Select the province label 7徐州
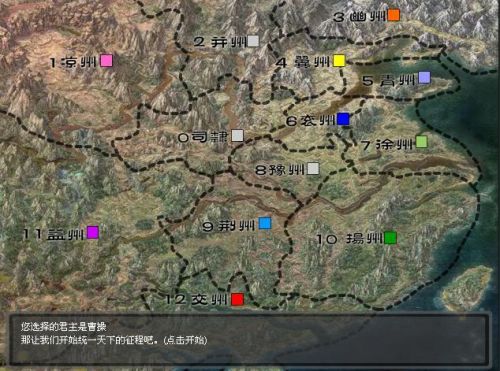Viewport: 500px width, 371px height. 387,144
